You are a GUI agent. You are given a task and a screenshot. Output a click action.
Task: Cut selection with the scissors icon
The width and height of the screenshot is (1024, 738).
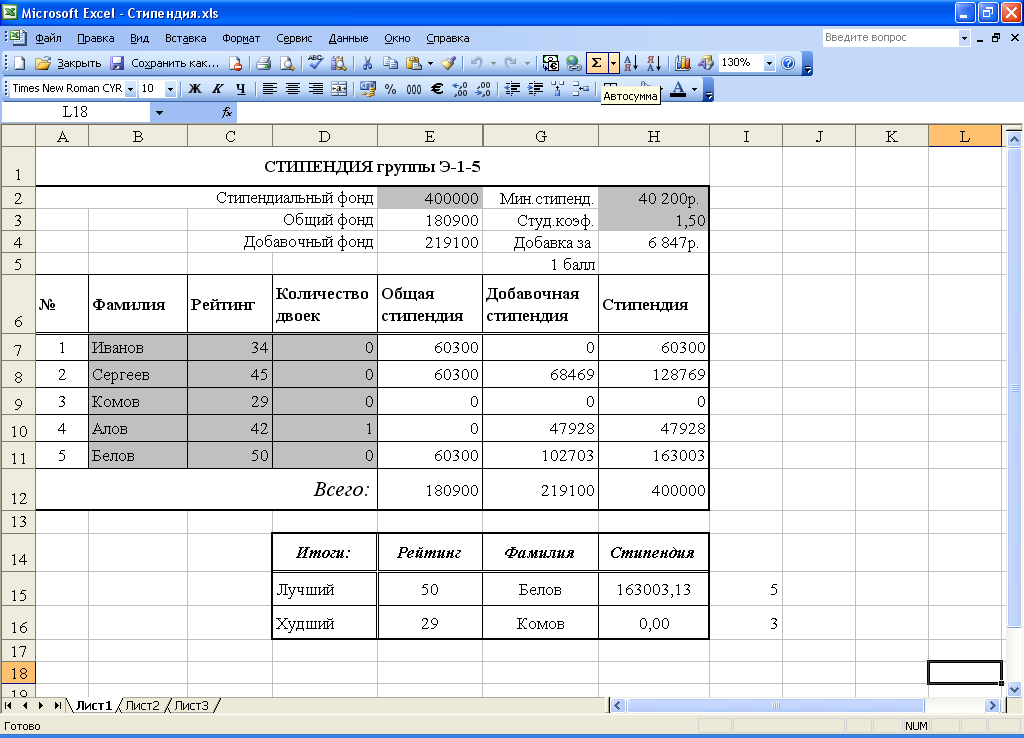[367, 63]
